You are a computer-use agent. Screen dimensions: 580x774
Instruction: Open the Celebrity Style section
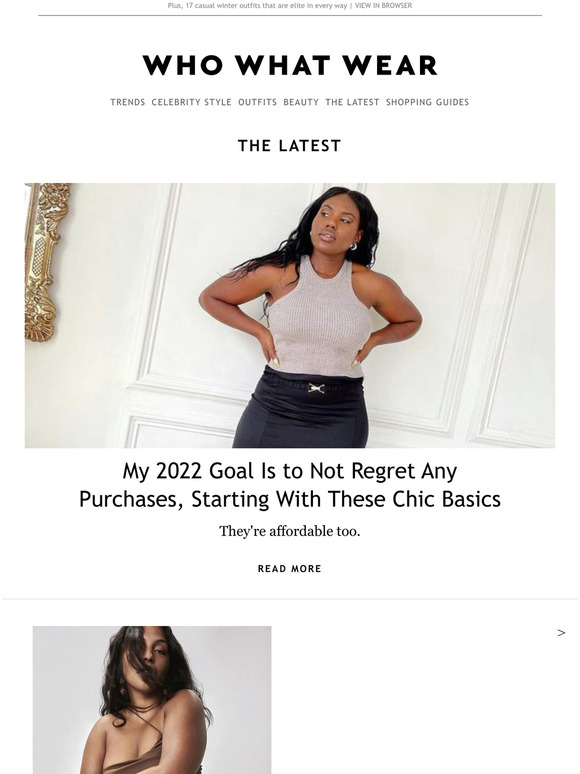click(x=192, y=102)
